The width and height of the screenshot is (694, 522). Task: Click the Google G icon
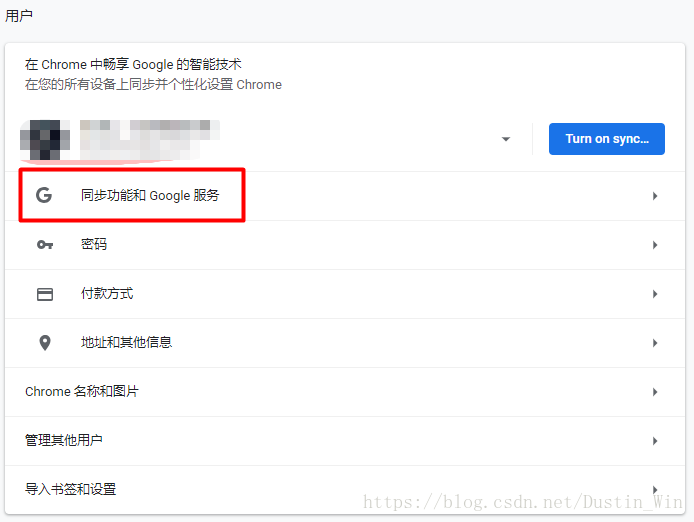tap(44, 195)
